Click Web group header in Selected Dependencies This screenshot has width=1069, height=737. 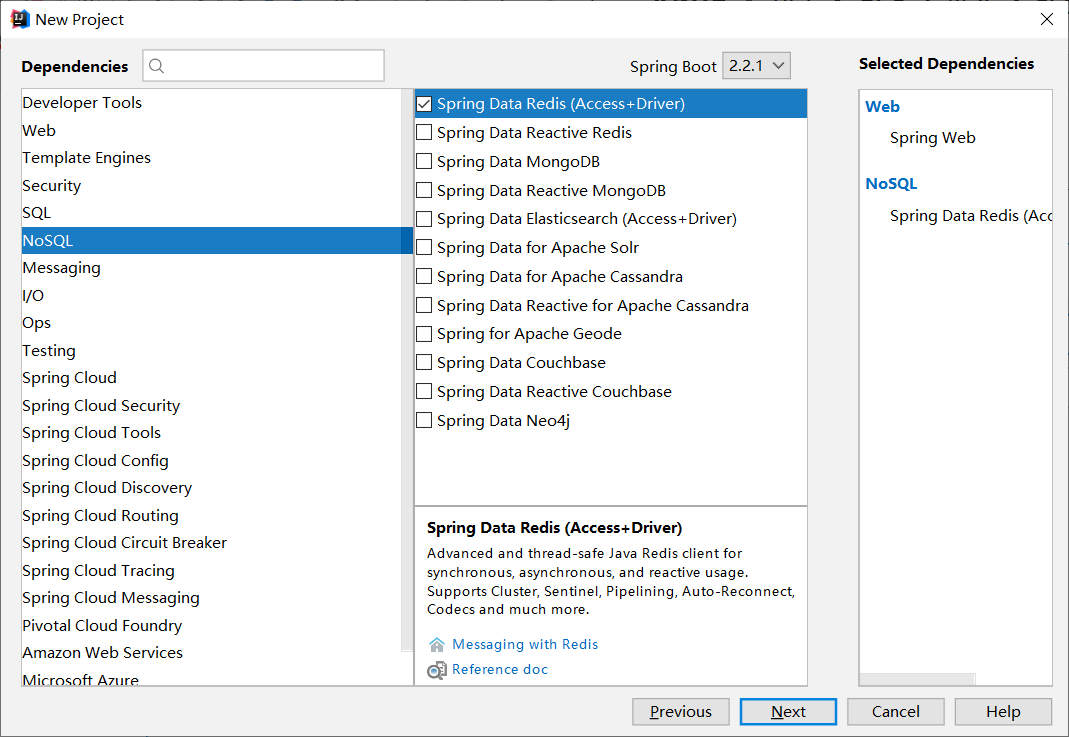pos(882,107)
